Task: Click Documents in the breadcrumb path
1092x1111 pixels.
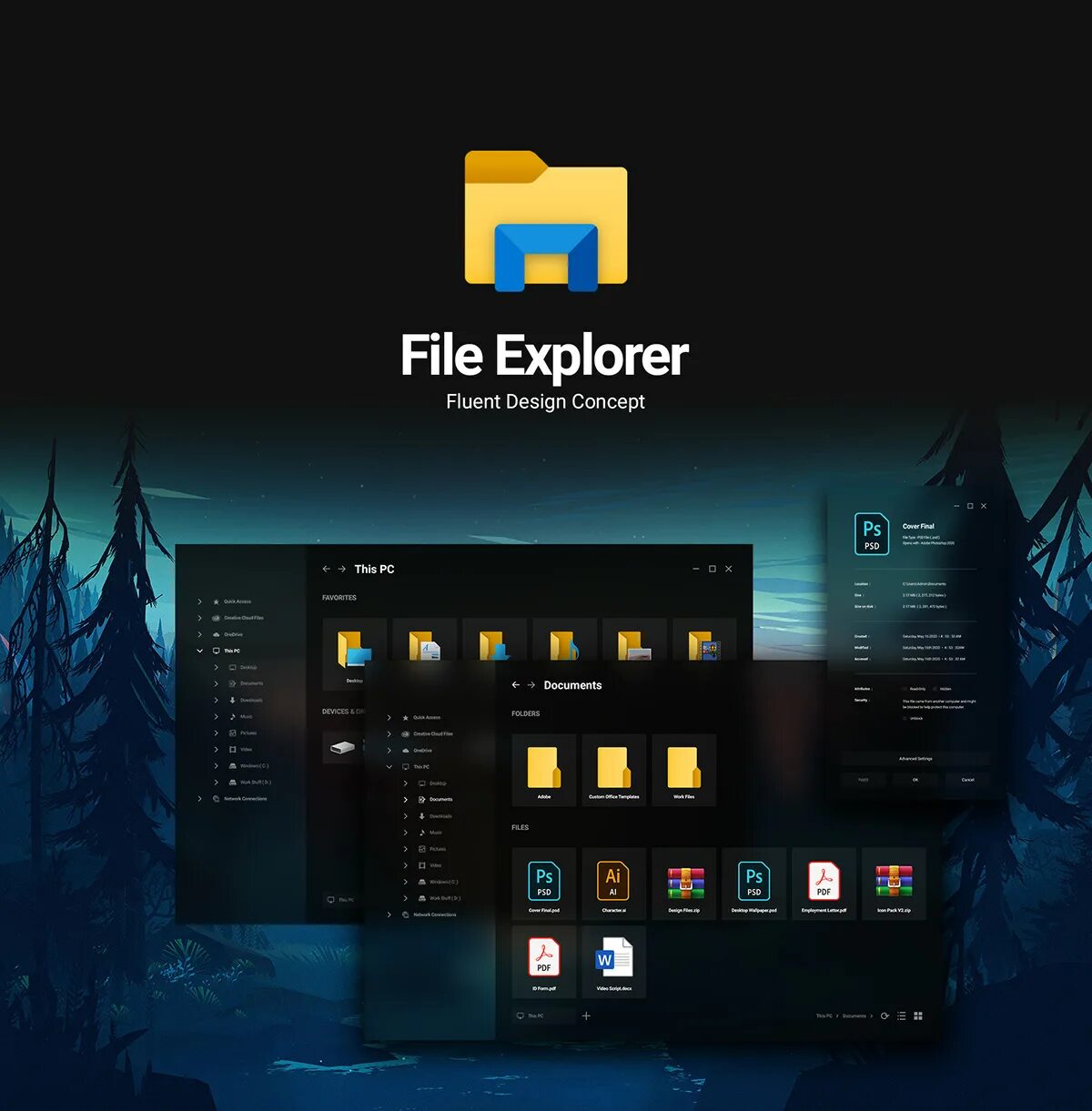Action: [x=854, y=1015]
